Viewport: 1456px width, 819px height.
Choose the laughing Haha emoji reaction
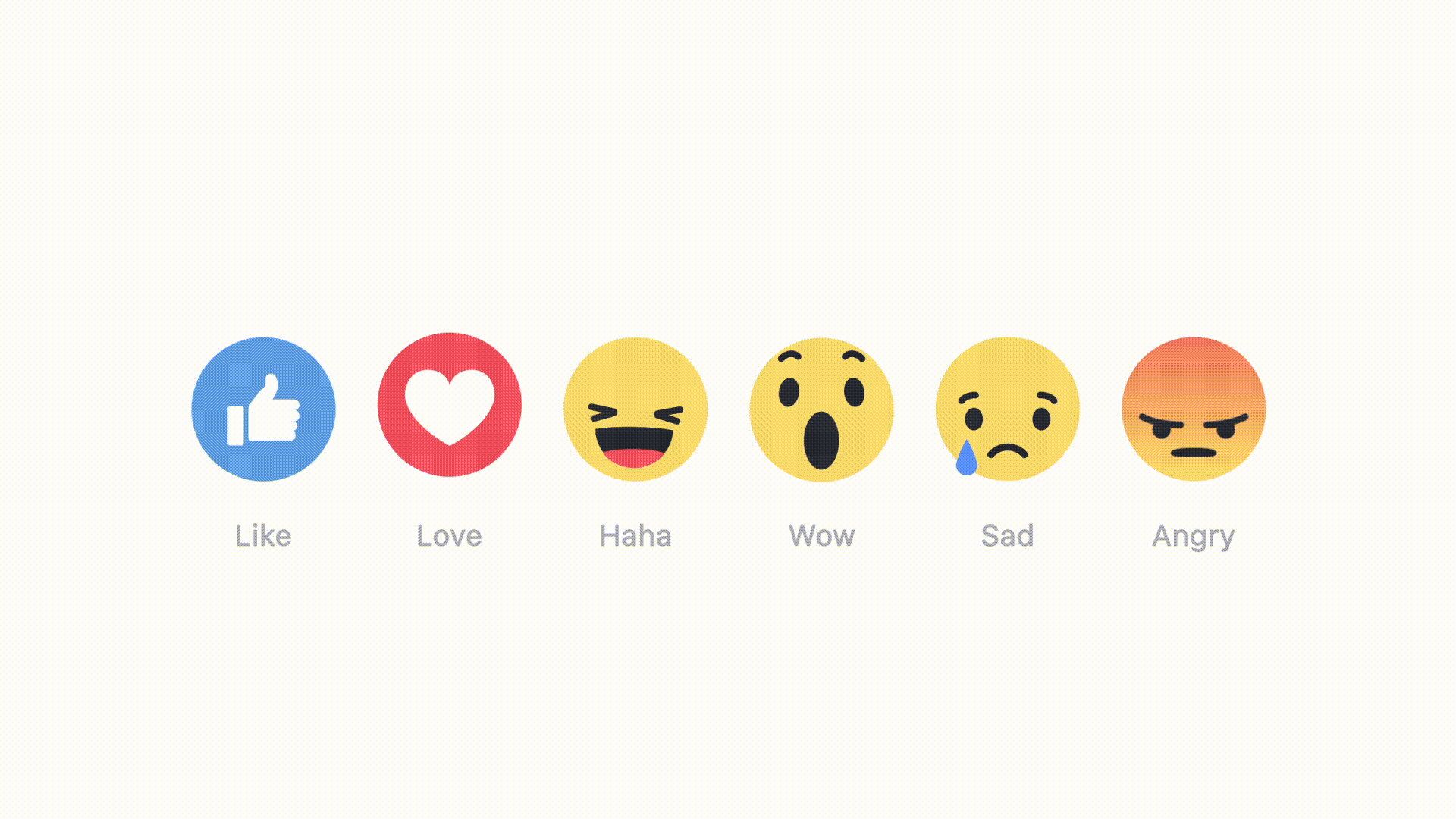click(635, 409)
